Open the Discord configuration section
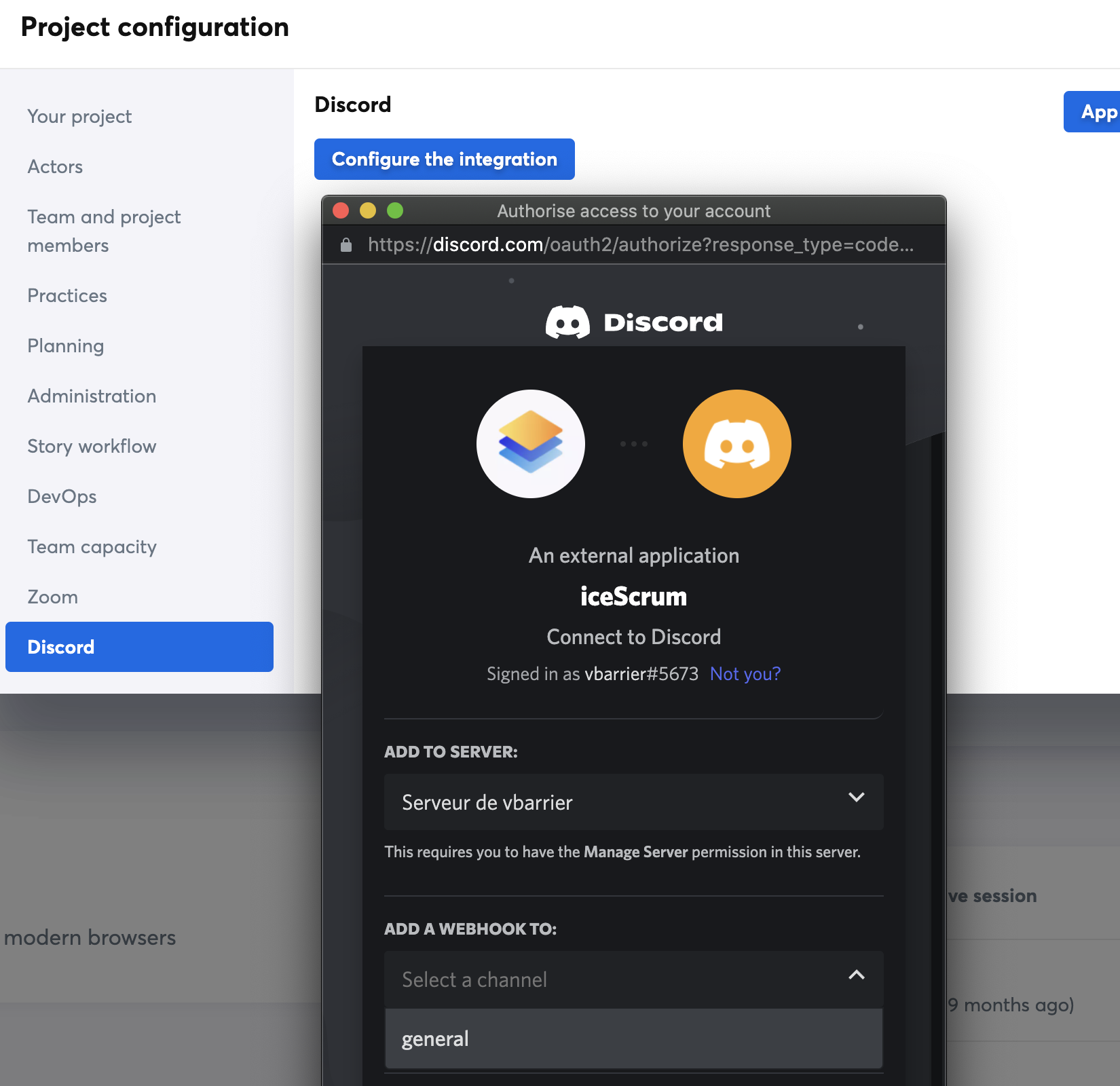 pos(61,647)
